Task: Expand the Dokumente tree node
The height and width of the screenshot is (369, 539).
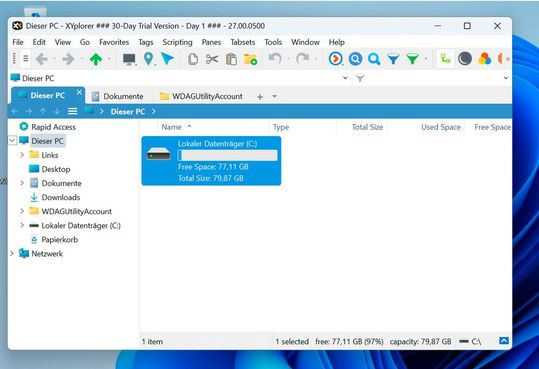Action: [22, 183]
